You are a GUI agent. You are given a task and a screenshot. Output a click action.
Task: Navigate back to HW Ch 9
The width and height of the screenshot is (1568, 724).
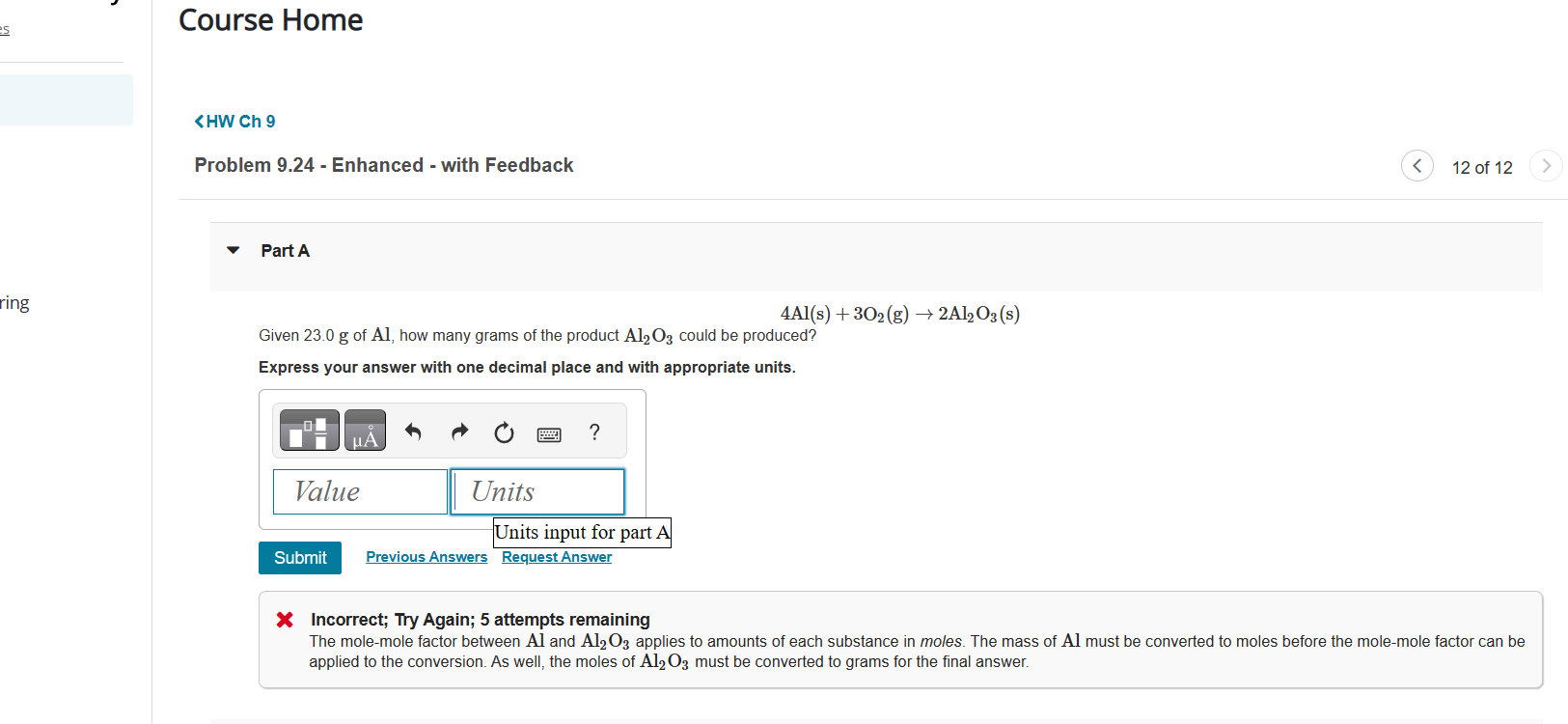(239, 121)
